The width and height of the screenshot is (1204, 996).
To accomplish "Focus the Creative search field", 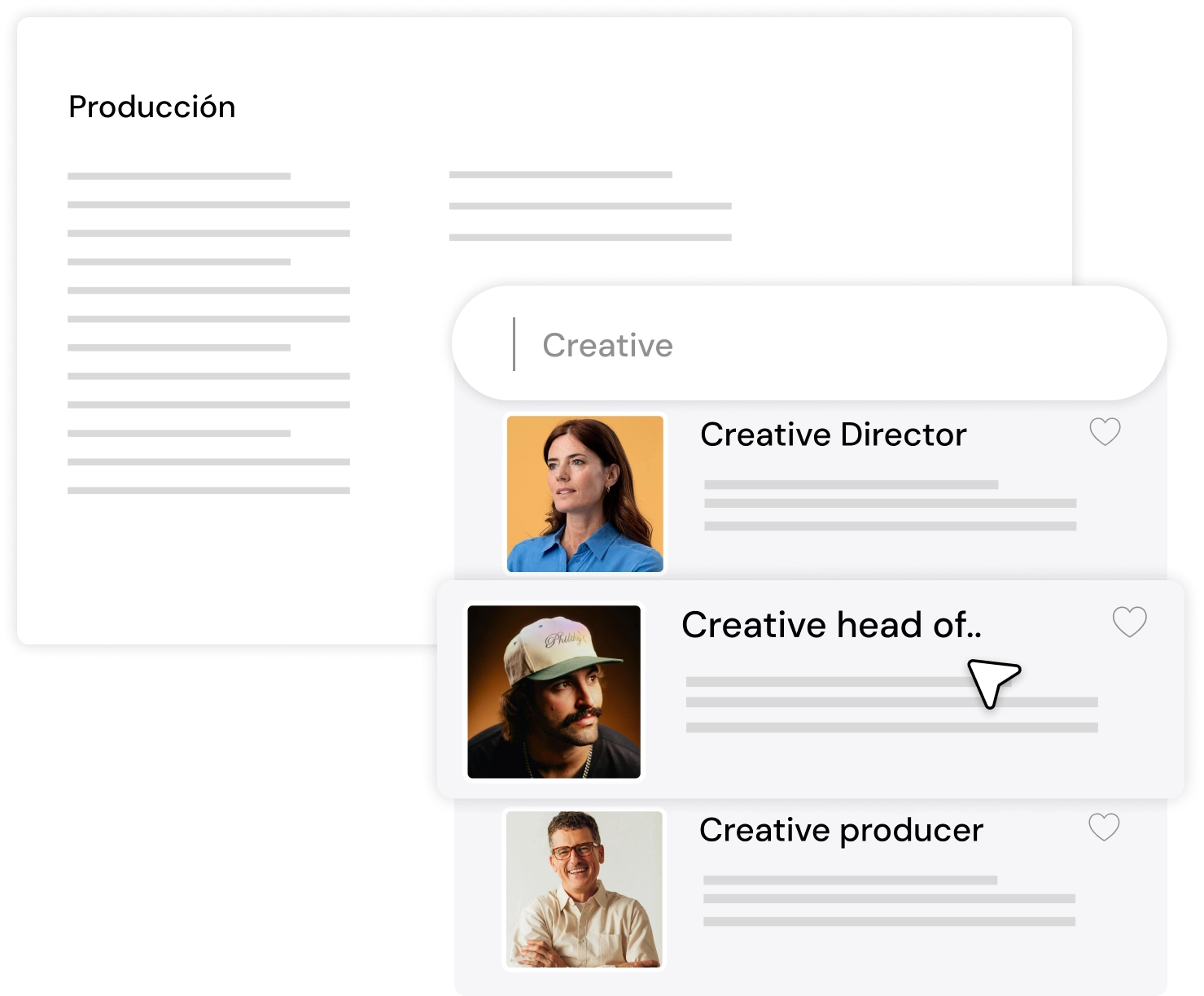I will point(809,344).
